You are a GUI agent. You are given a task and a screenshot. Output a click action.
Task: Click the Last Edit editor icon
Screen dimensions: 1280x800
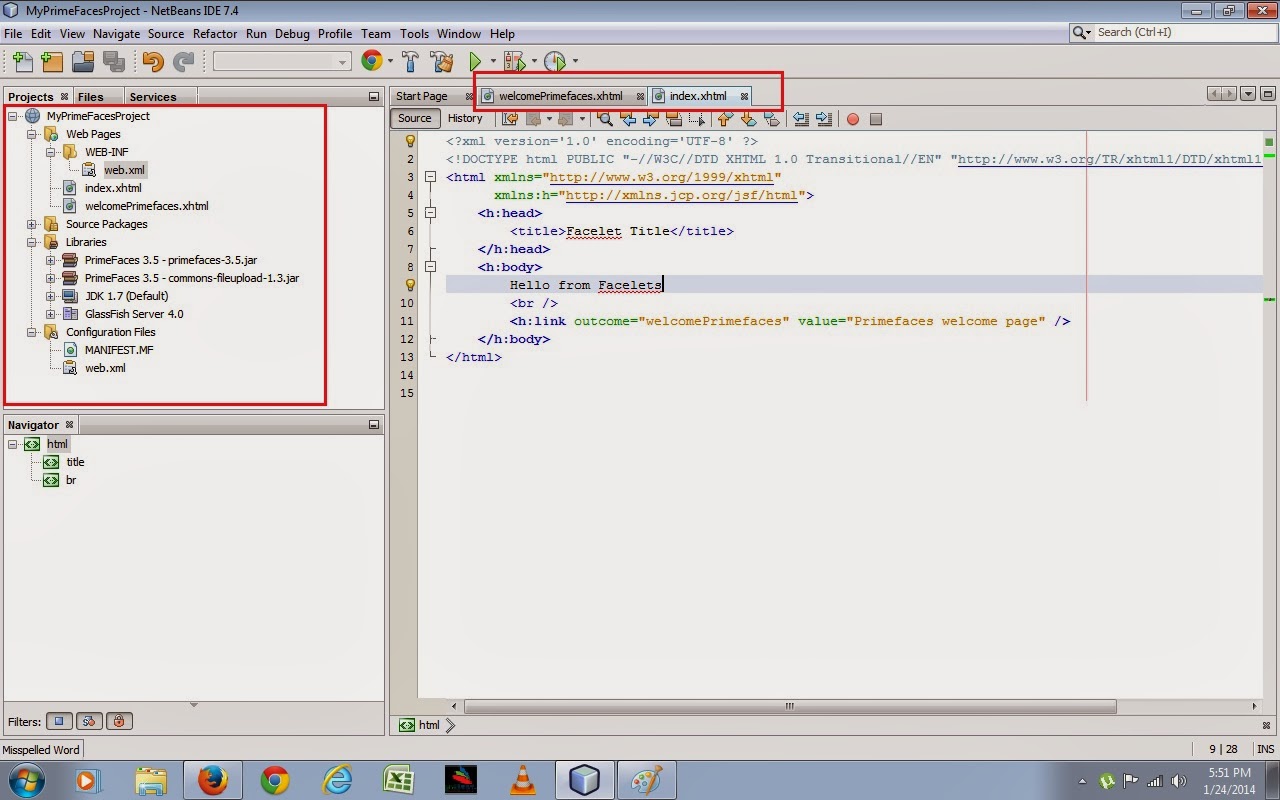(509, 119)
